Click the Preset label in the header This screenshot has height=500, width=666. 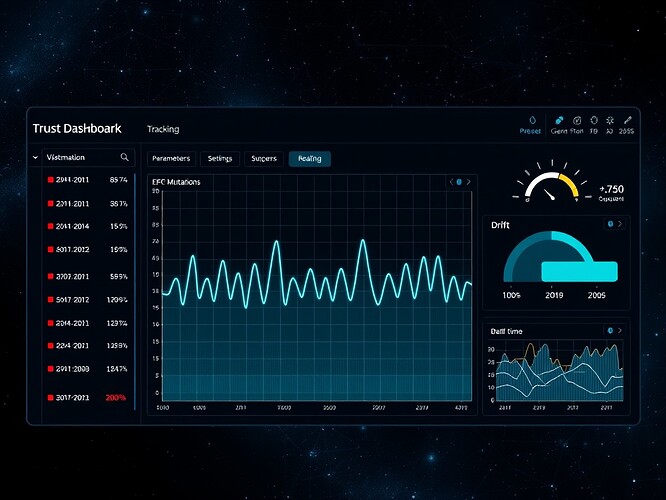tap(530, 131)
